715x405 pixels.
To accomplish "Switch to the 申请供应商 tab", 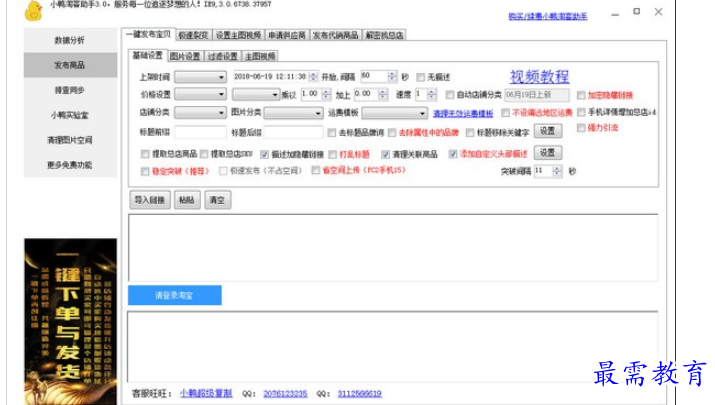I will (287, 35).
